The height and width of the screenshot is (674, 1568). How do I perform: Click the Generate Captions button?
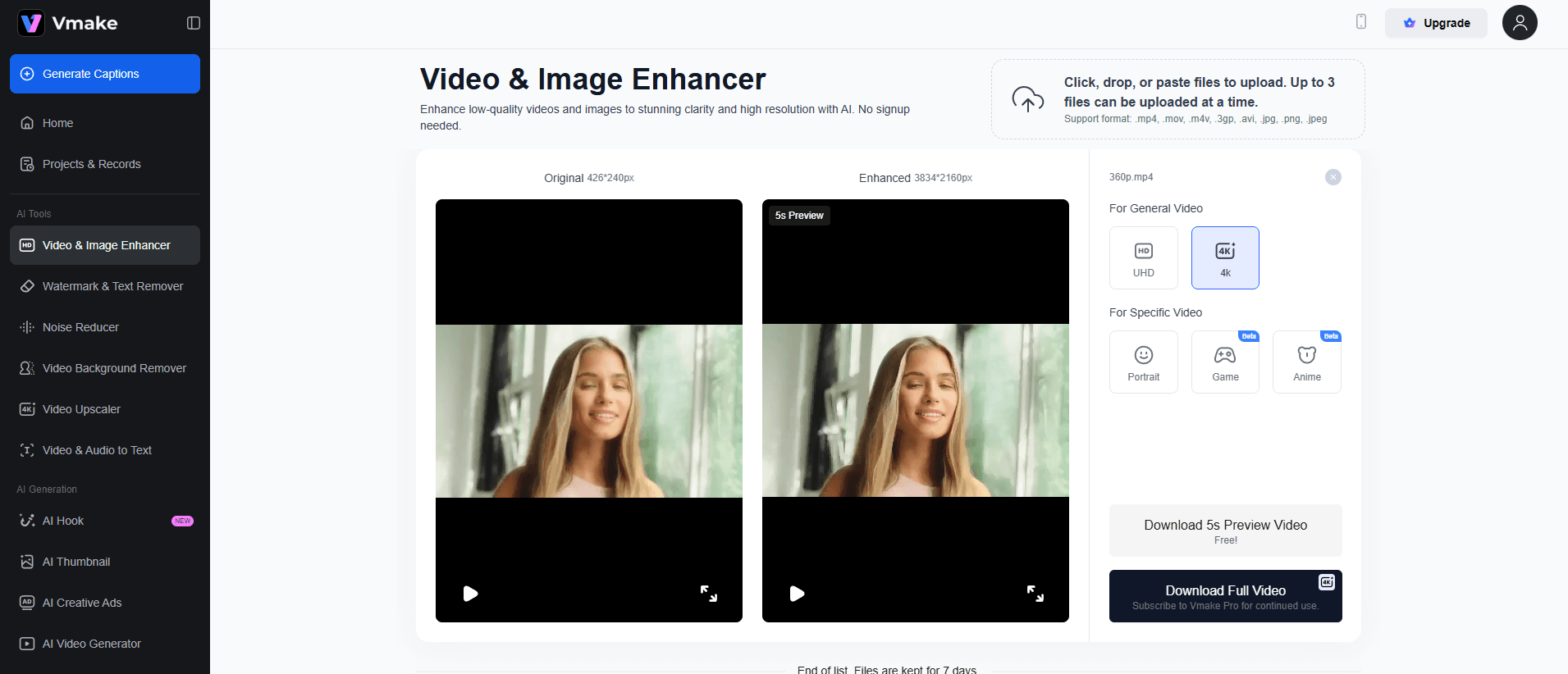coord(105,74)
